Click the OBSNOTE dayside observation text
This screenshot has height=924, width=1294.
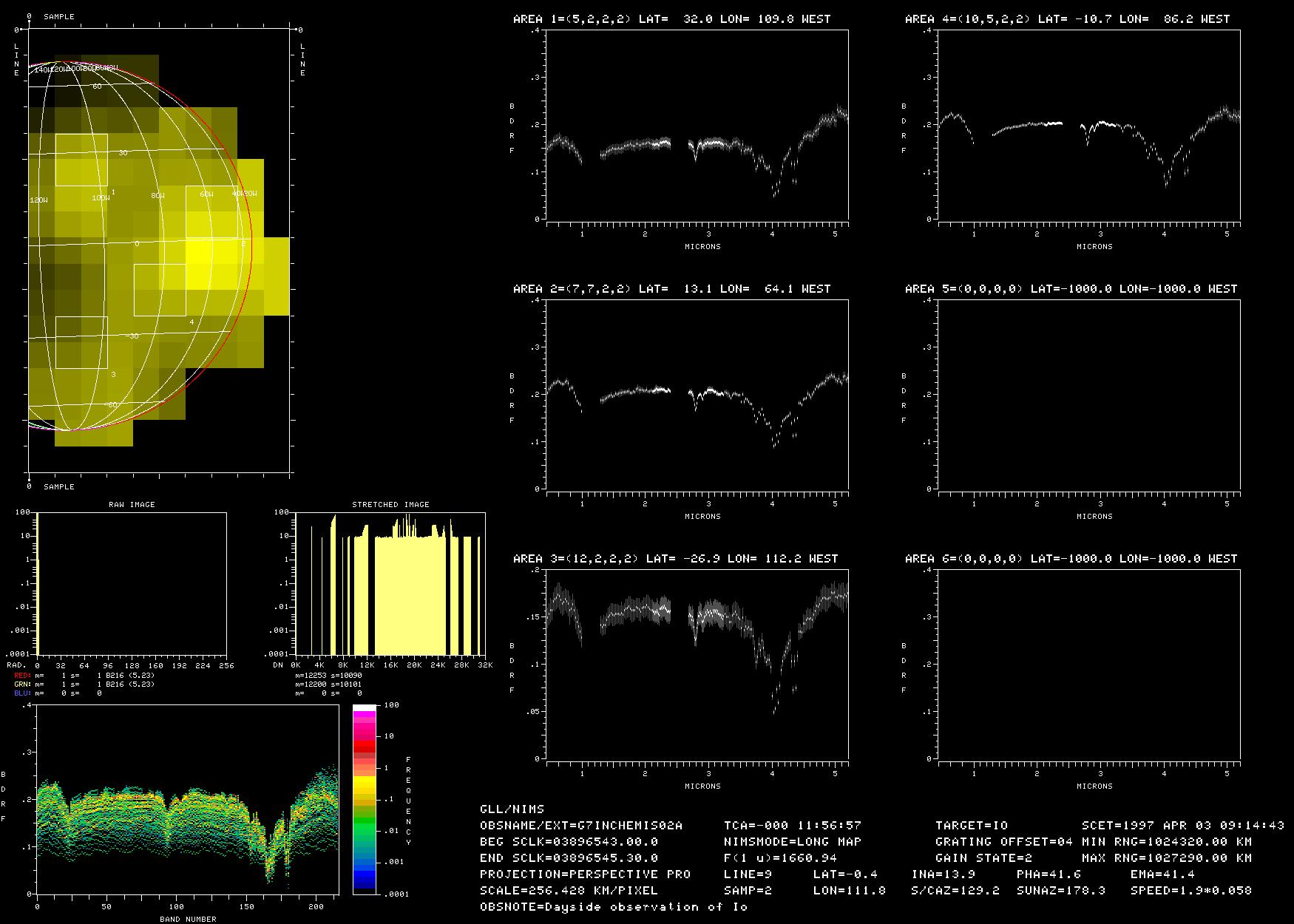(614, 906)
